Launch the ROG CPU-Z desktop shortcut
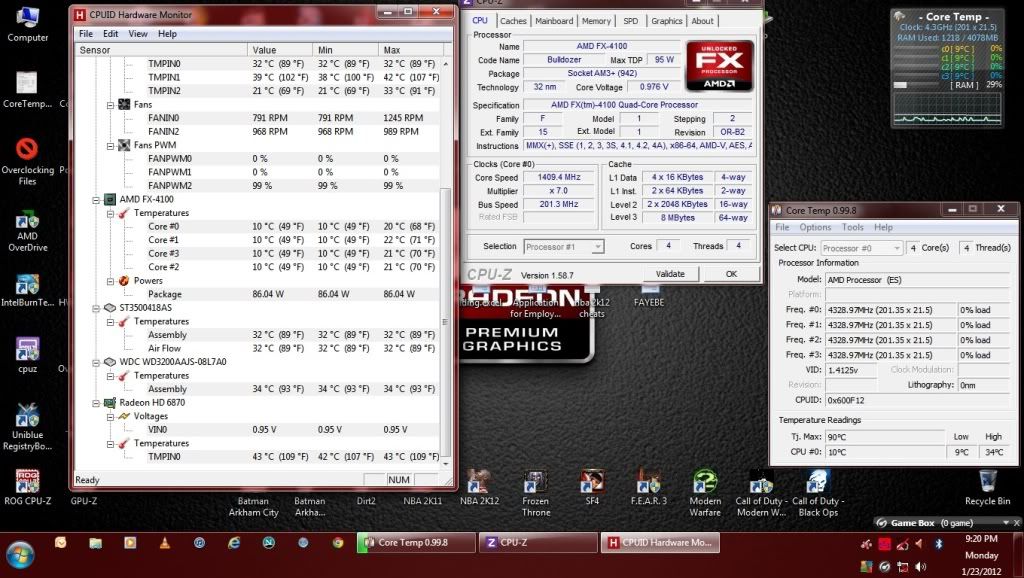Screen dimensions: 1024x578 (x=27, y=488)
